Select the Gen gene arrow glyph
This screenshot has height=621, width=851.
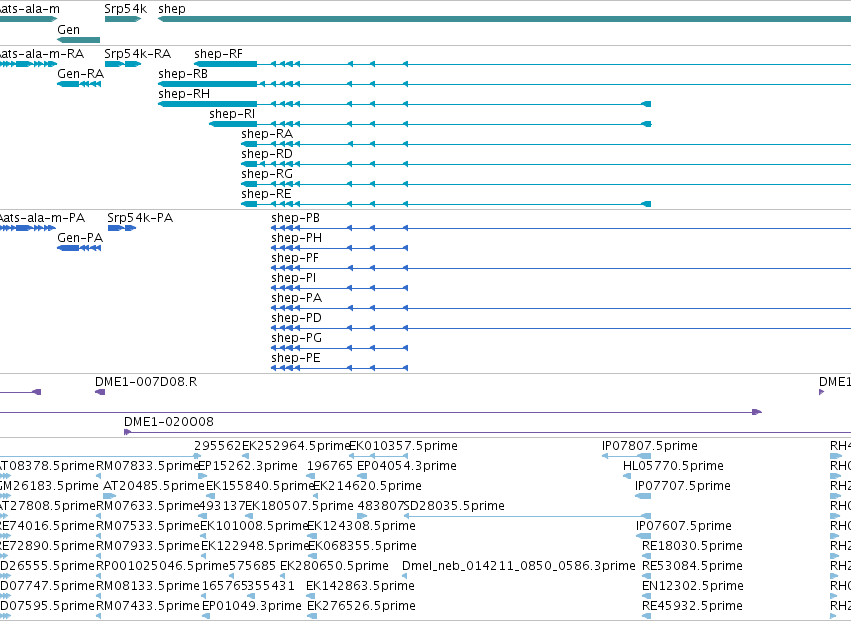79,40
